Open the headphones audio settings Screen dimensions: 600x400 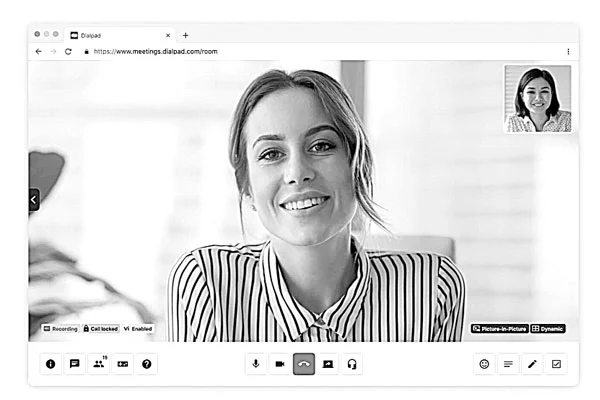pyautogui.click(x=352, y=364)
